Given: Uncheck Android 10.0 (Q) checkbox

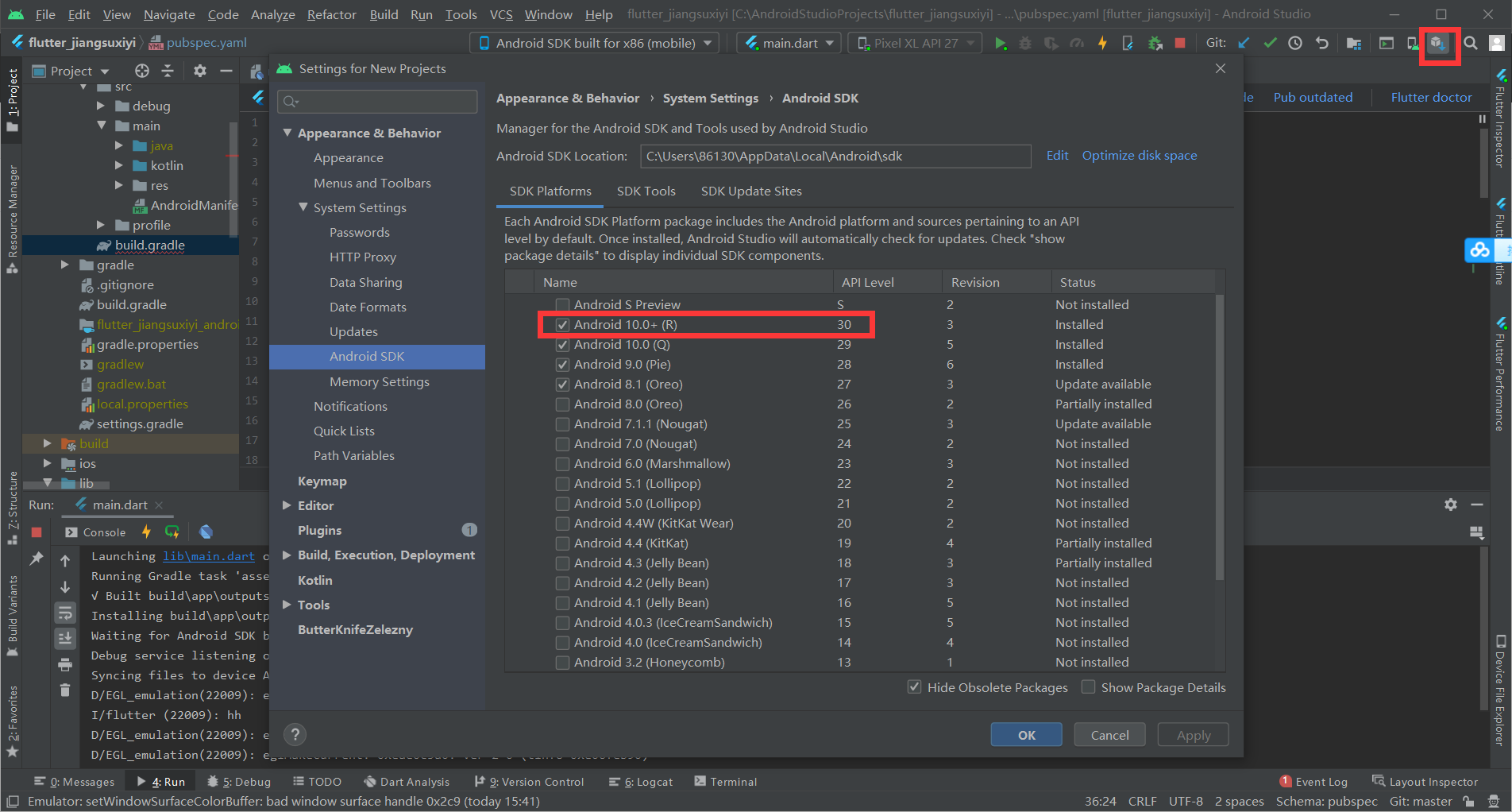Looking at the screenshot, I should (562, 344).
